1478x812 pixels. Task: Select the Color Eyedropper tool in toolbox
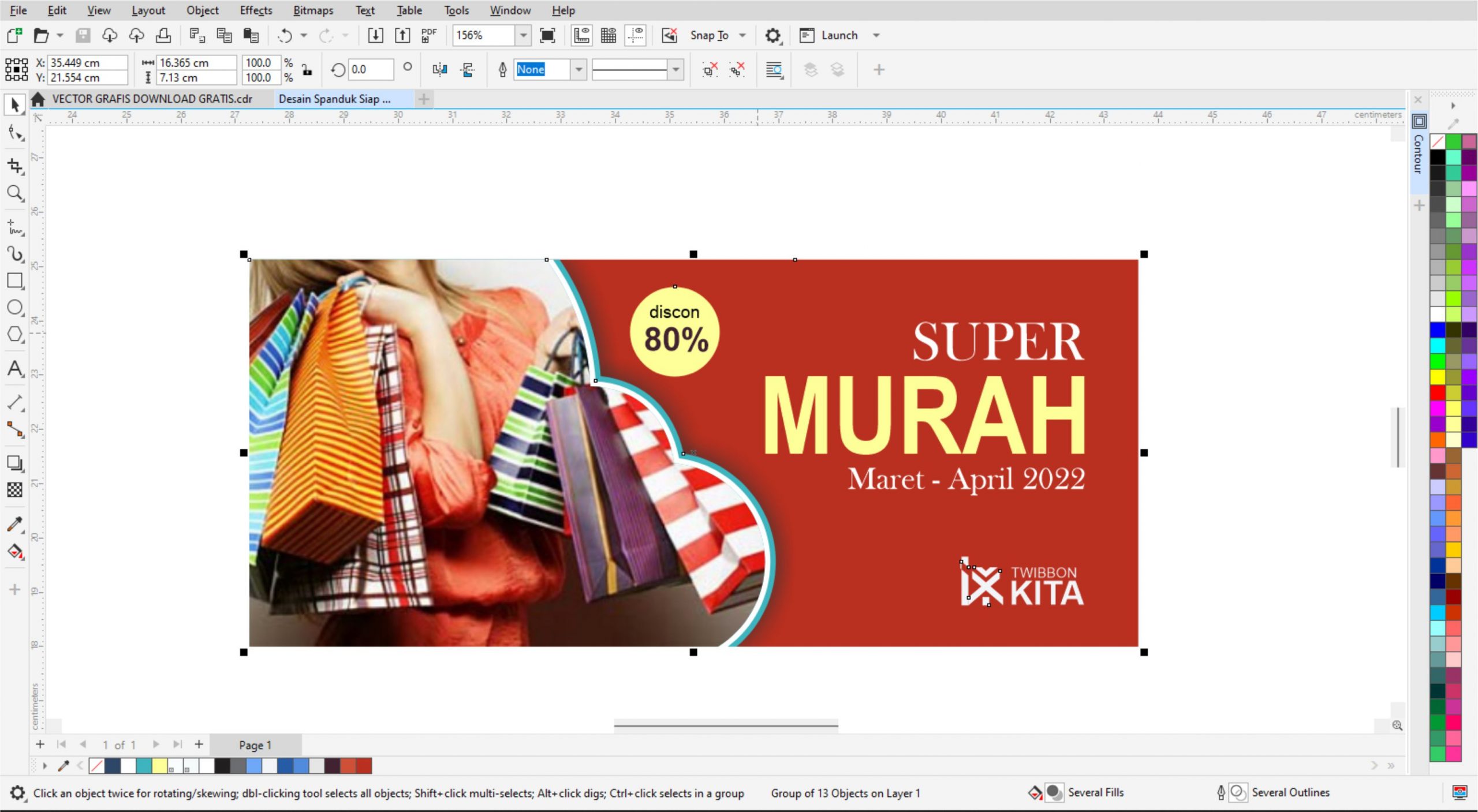pos(15,524)
